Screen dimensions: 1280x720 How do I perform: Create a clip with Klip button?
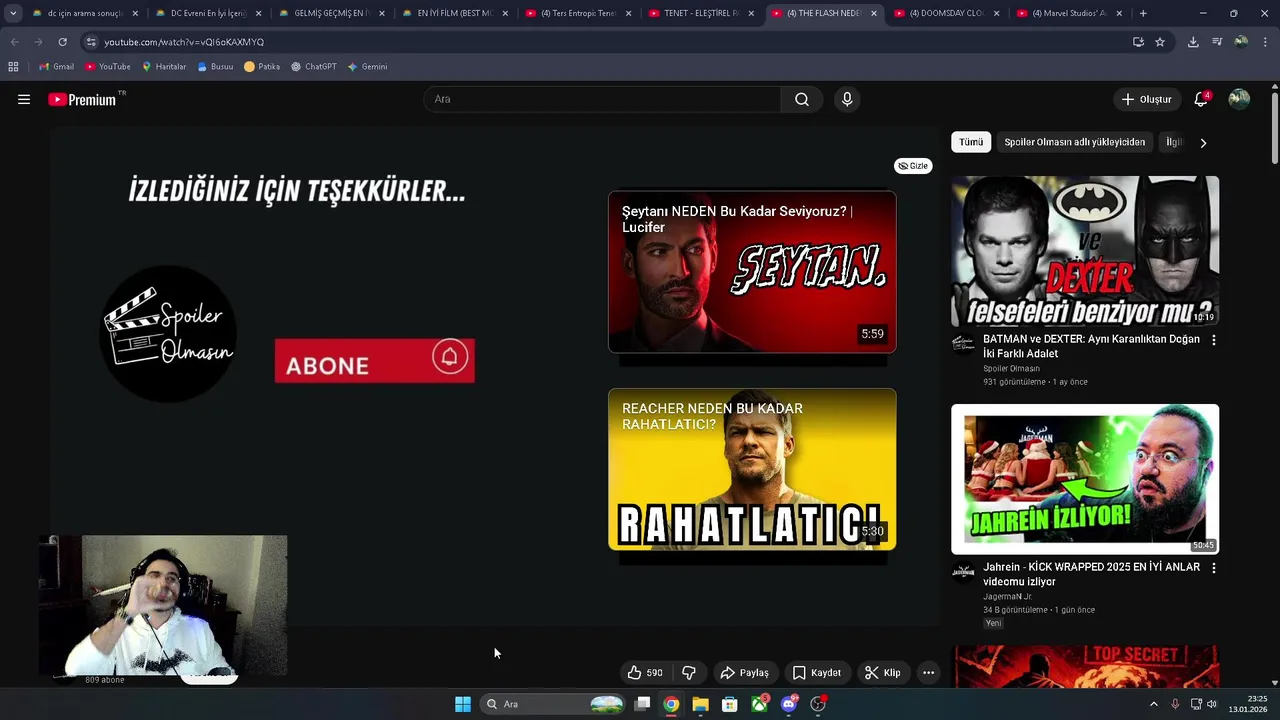click(882, 673)
